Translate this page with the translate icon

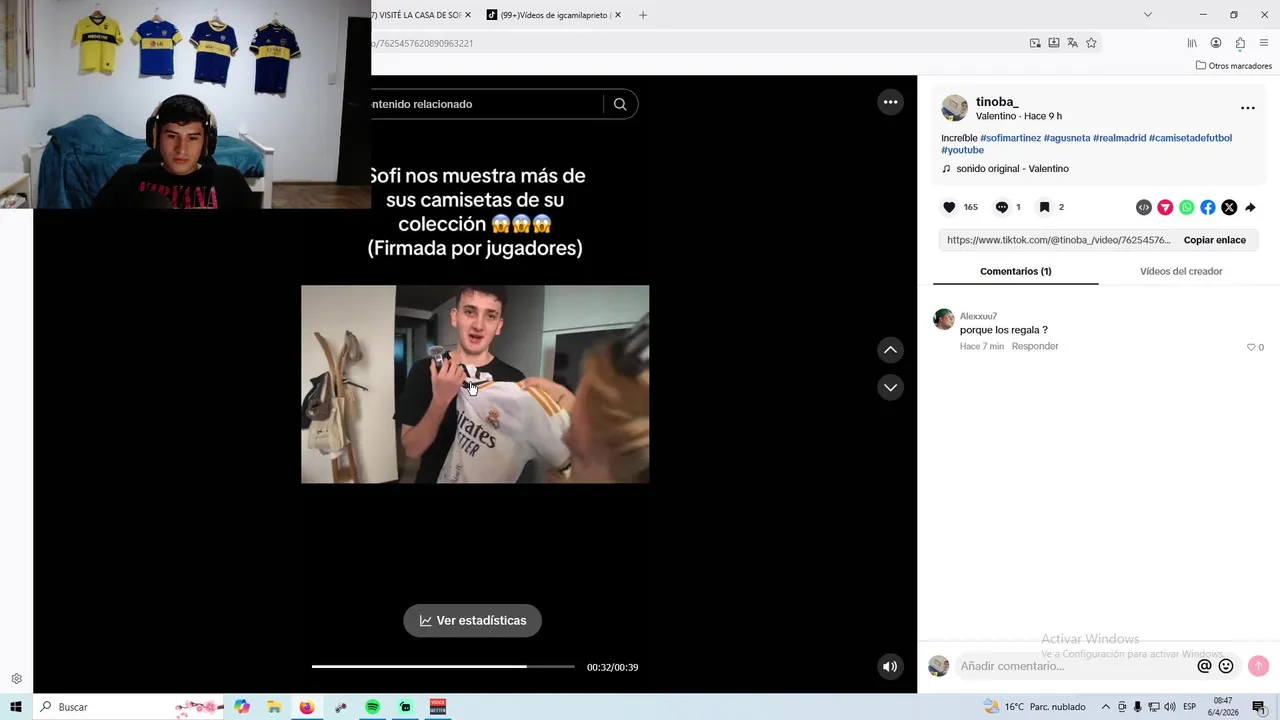(1072, 43)
